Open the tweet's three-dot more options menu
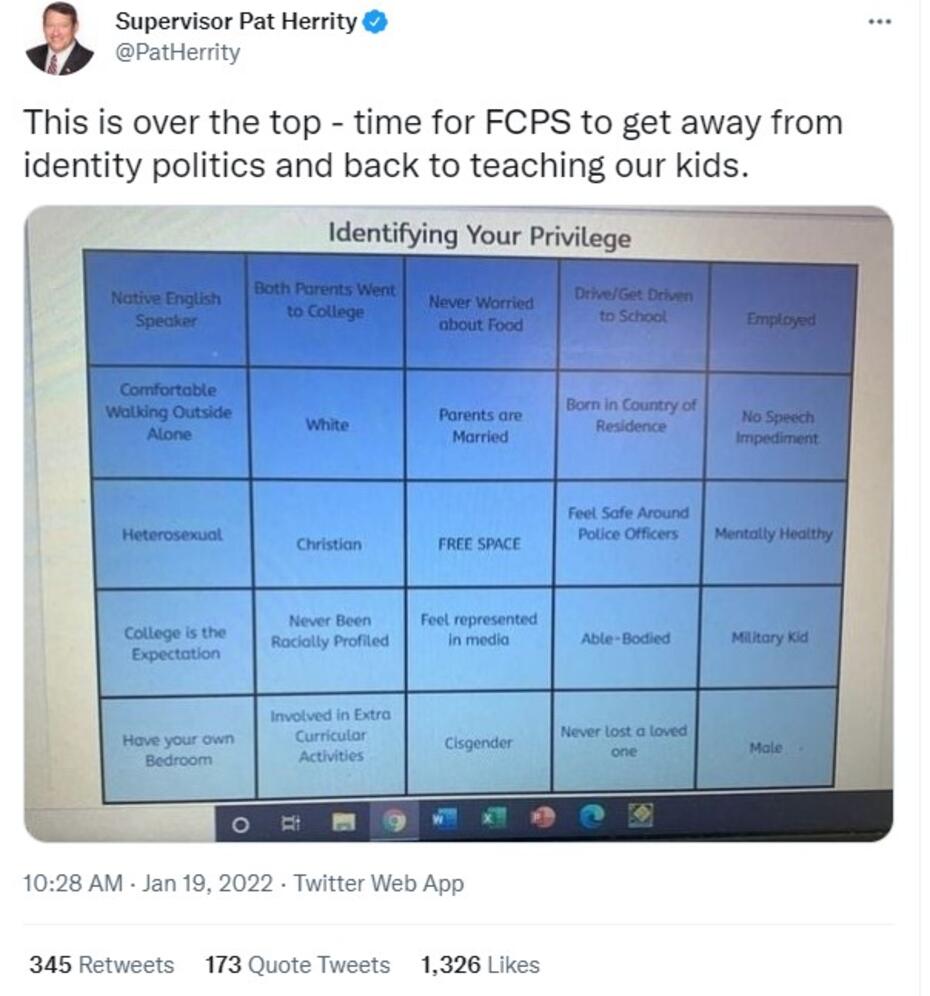This screenshot has height=996, width=930. pos(879,22)
